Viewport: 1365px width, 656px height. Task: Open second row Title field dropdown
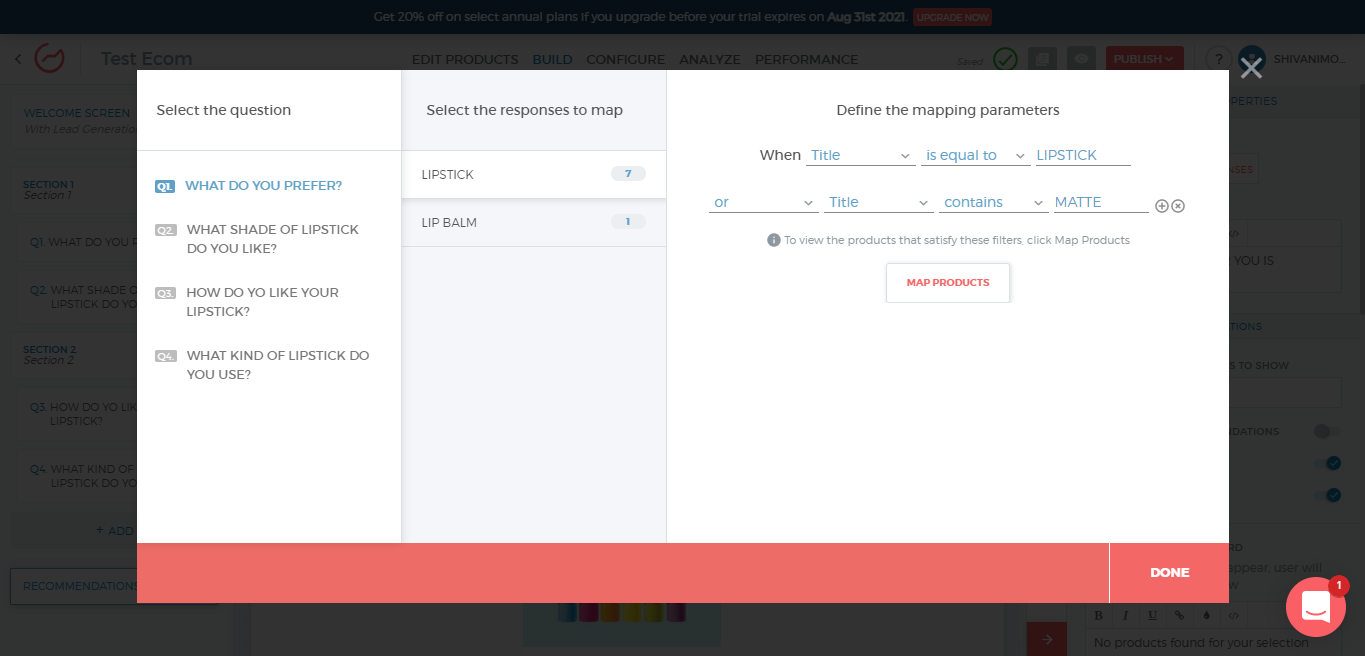coord(879,202)
